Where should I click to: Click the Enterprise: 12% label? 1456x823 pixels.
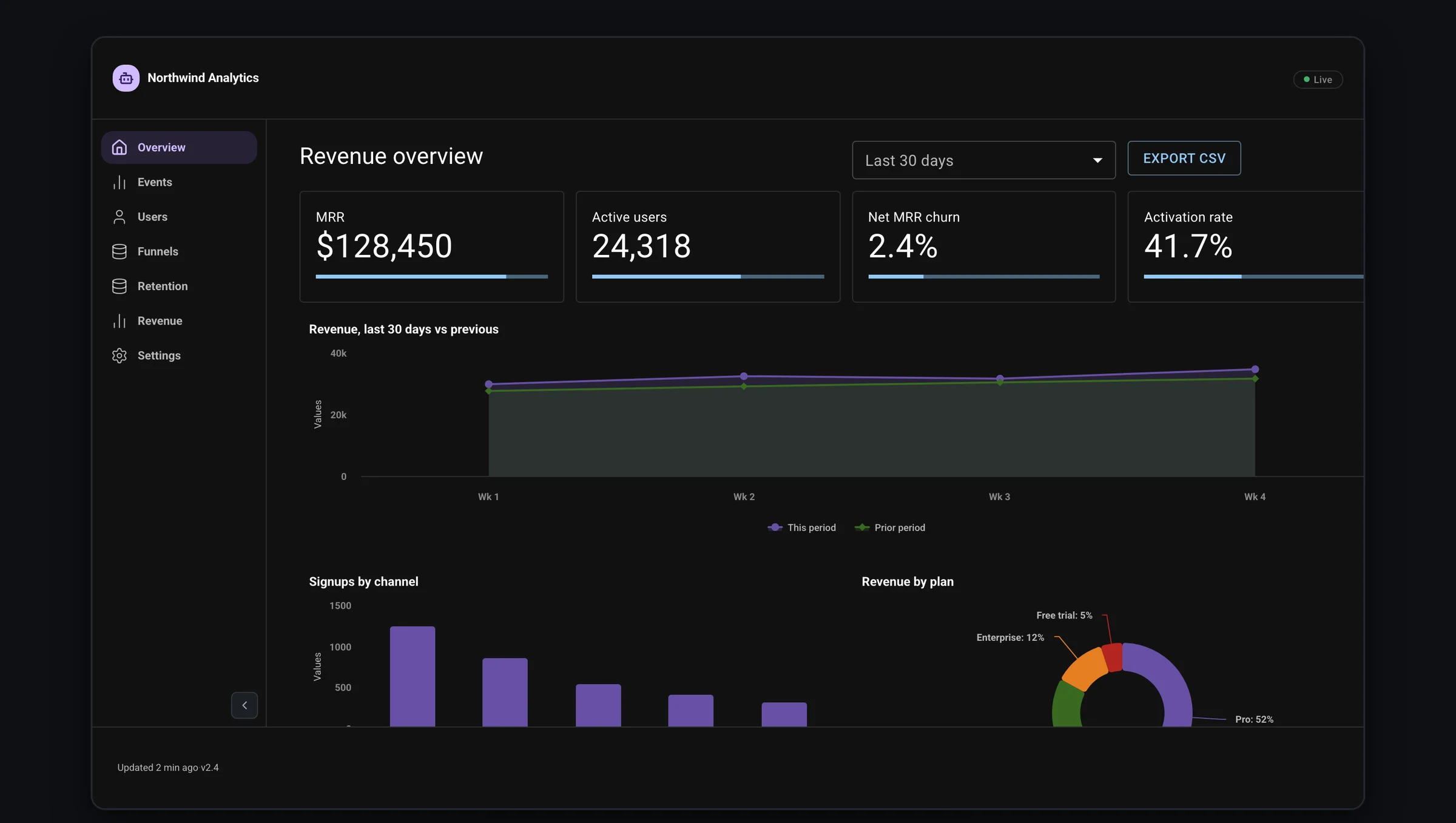1010,637
